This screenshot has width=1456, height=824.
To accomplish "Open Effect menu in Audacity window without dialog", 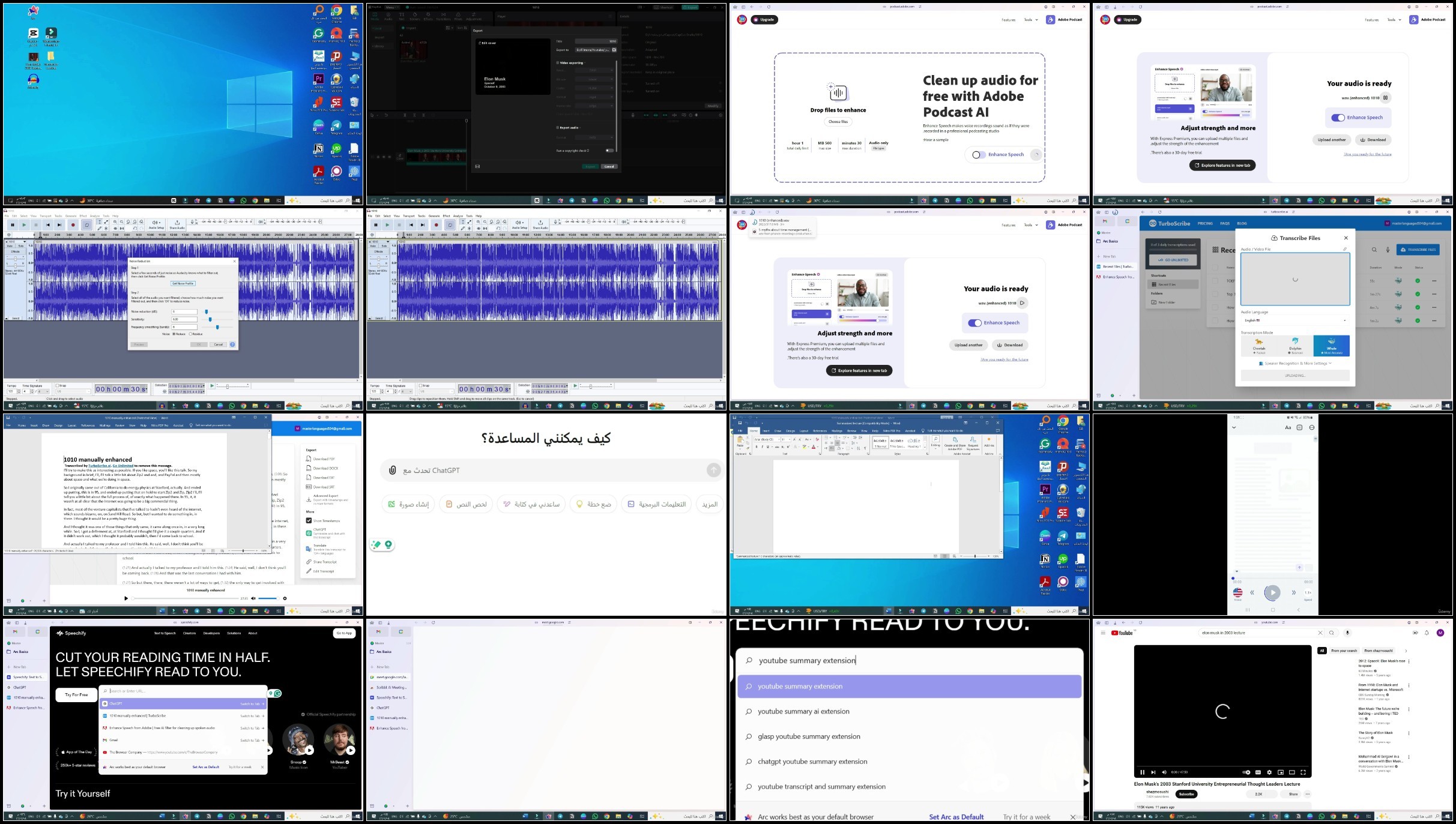I will click(x=446, y=216).
